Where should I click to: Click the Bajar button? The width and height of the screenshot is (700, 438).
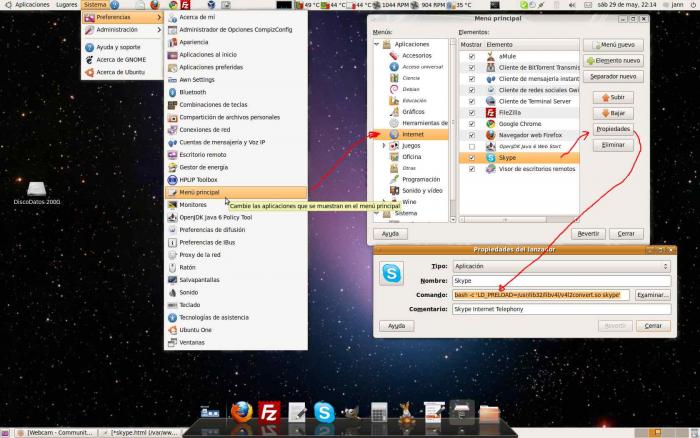pos(613,113)
